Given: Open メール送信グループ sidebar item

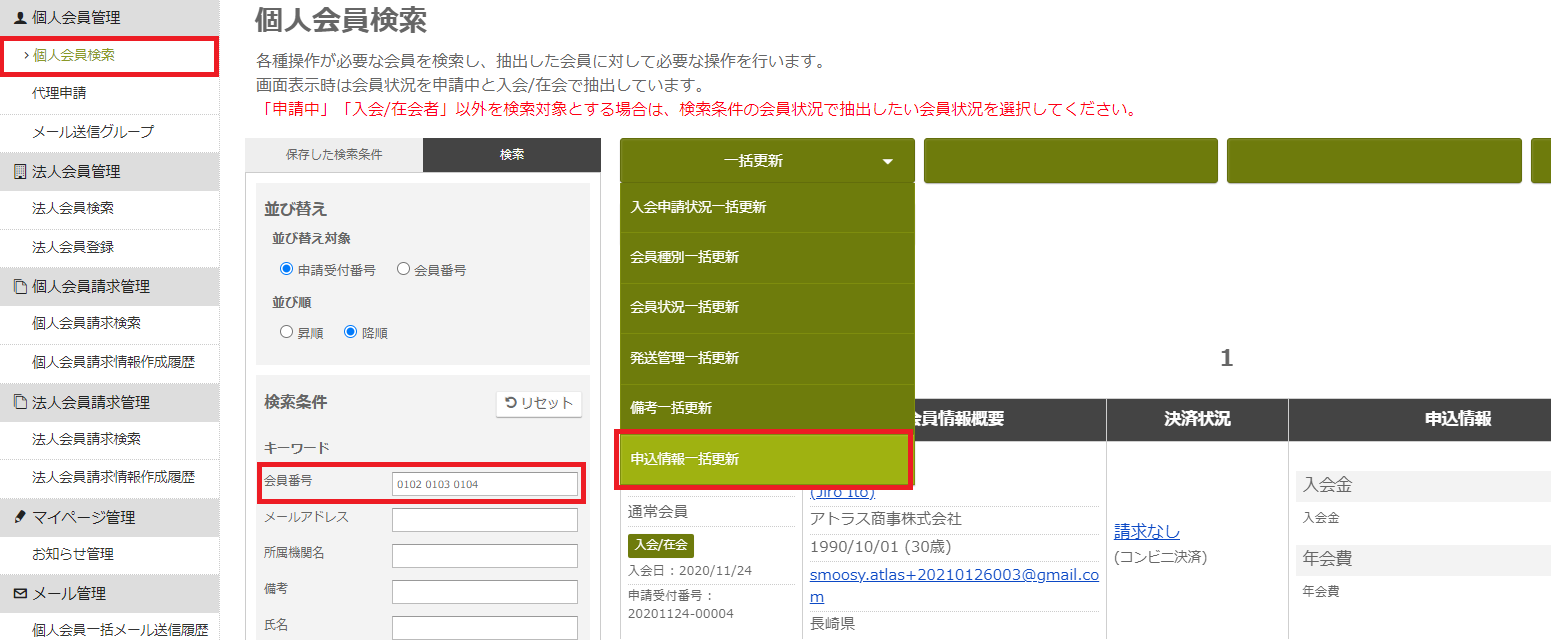Looking at the screenshot, I should tap(93, 132).
